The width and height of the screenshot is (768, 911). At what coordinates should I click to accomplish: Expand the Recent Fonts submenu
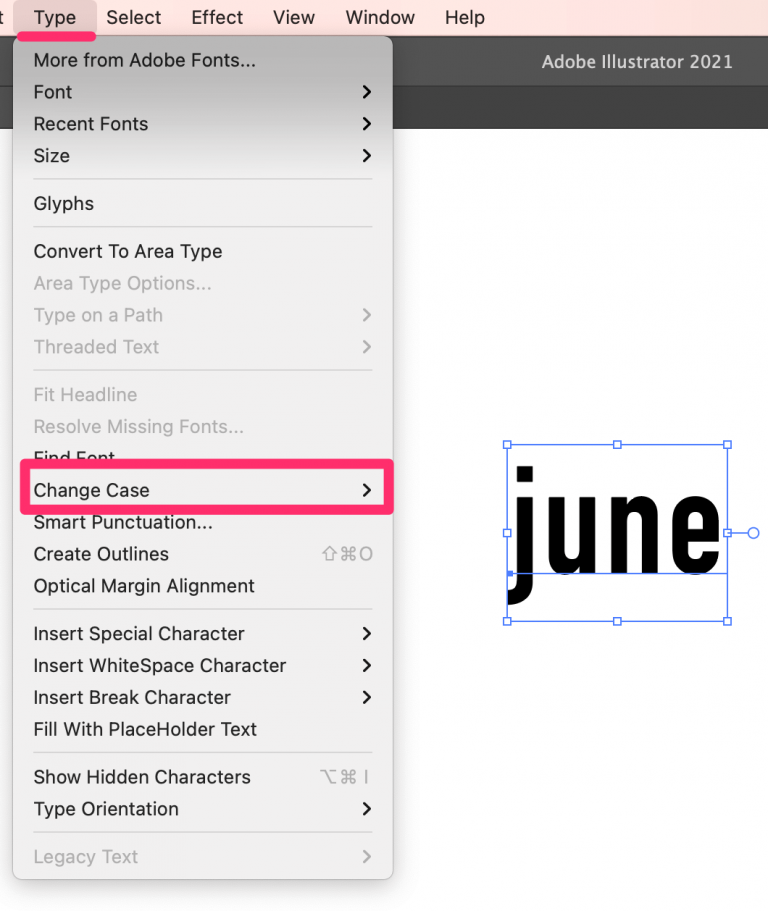[367, 124]
